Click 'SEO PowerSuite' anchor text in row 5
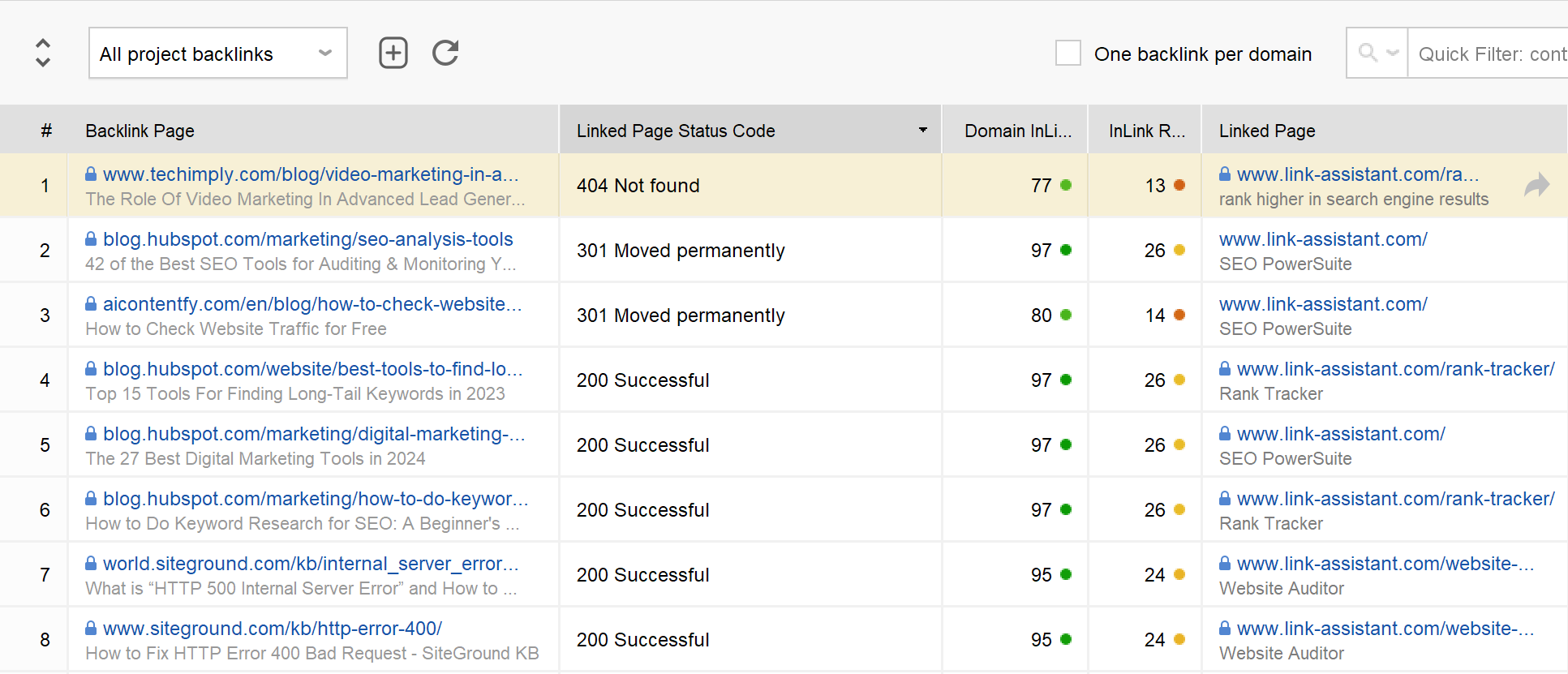This screenshot has height=674, width=1568. [x=1286, y=458]
